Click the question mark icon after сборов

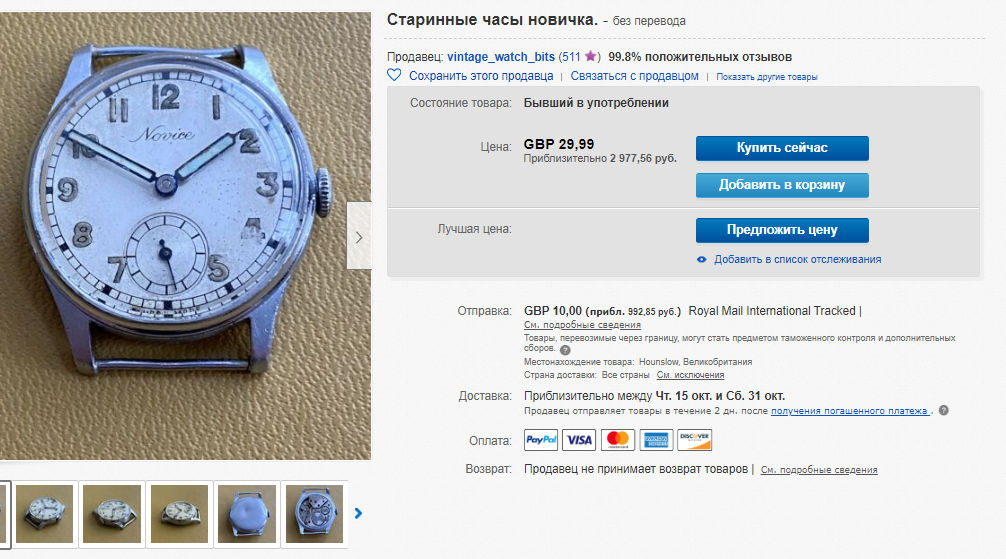coord(565,350)
